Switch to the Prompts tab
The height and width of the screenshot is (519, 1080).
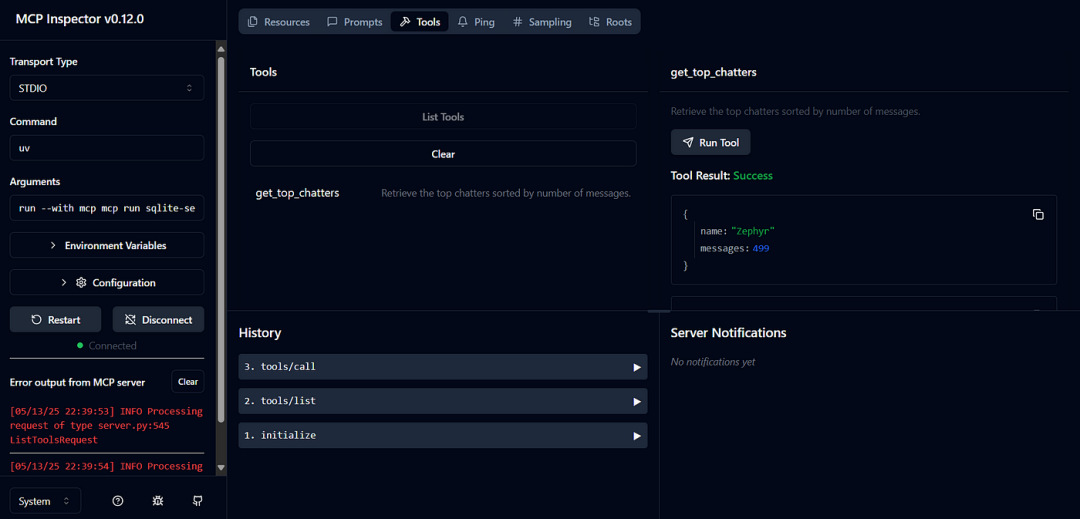(x=354, y=22)
